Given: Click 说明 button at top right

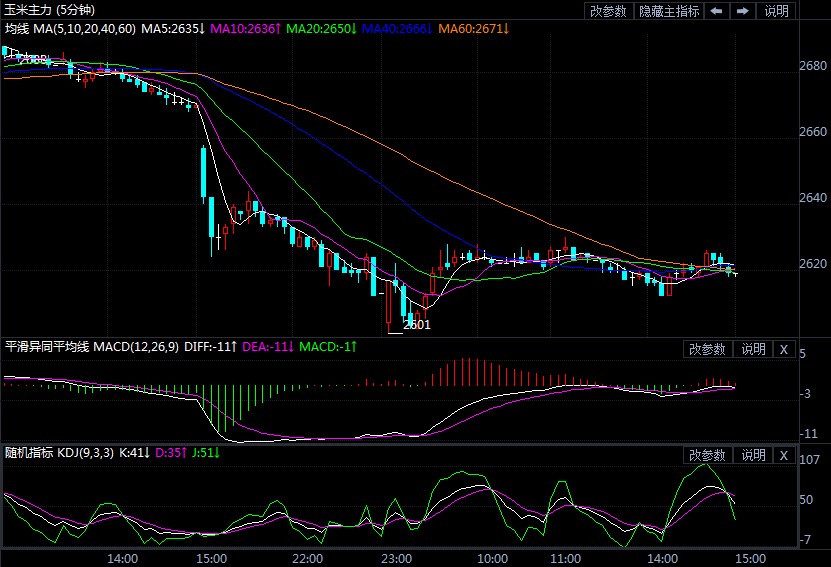Looking at the screenshot, I should click(776, 11).
